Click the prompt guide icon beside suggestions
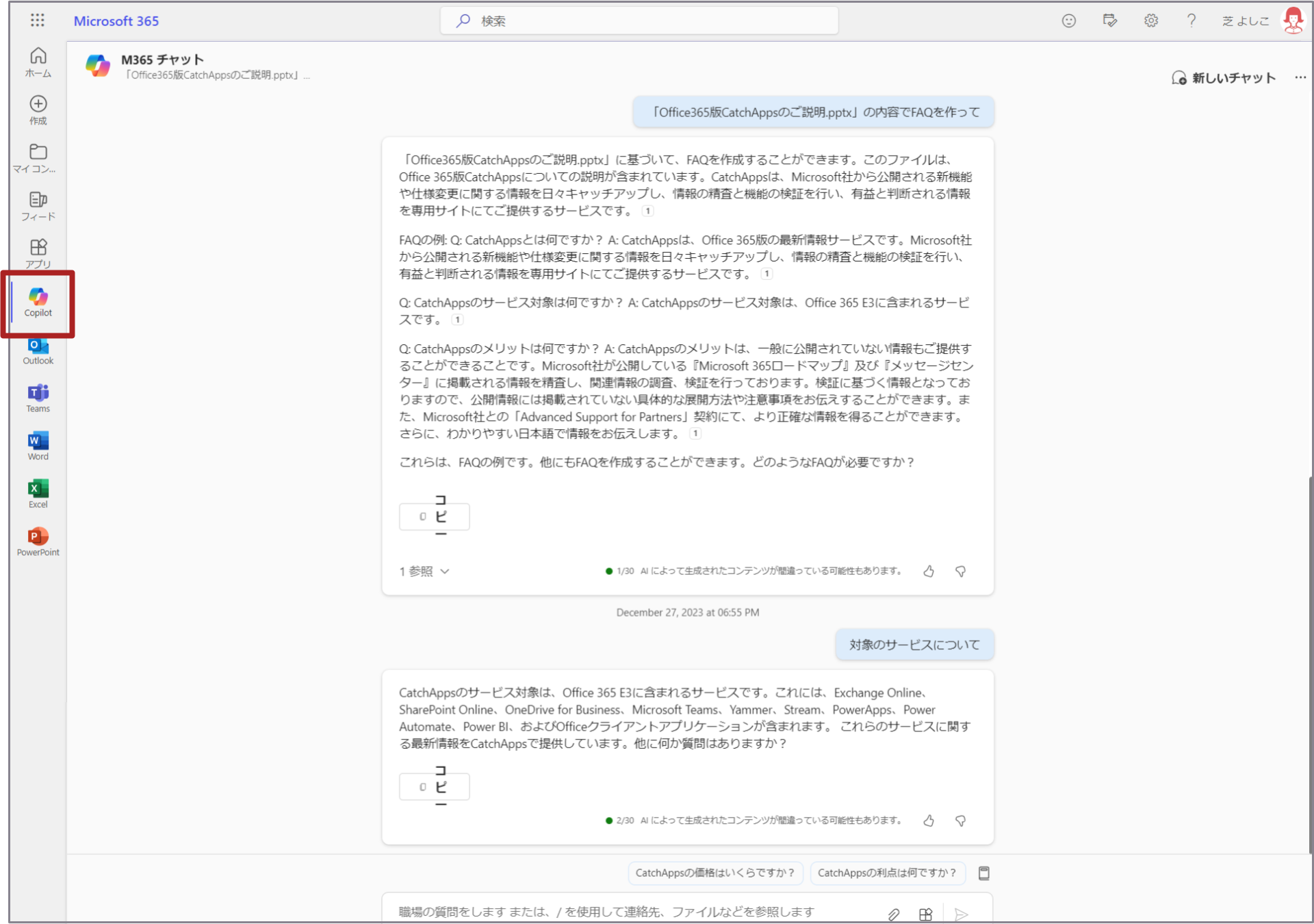 point(984,873)
